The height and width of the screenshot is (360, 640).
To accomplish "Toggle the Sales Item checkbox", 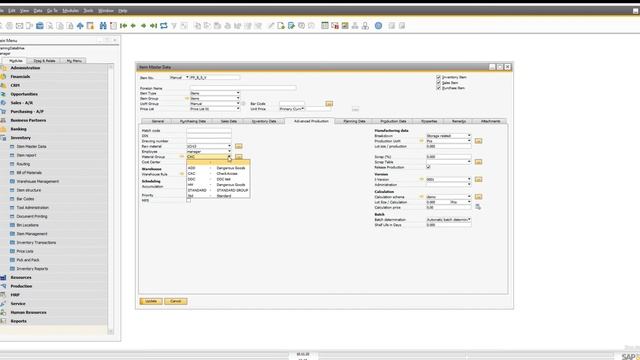I will tap(438, 82).
